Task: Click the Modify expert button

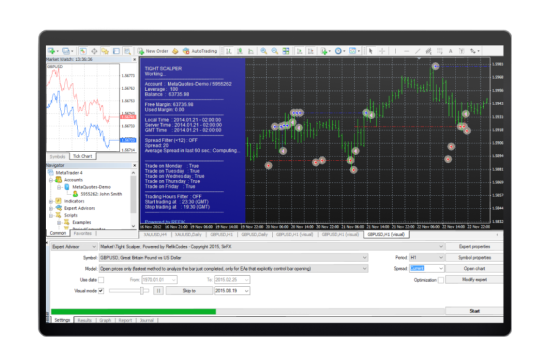Action: pos(474,280)
